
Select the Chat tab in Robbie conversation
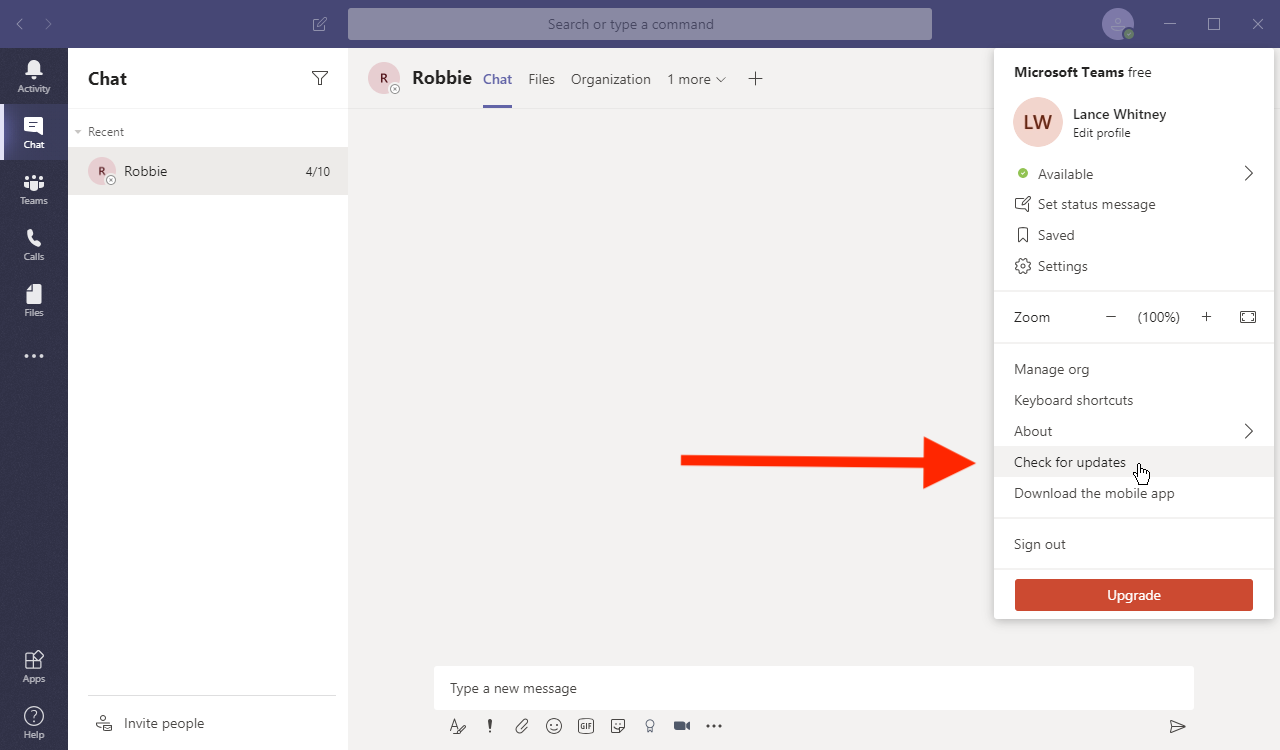pos(497,79)
